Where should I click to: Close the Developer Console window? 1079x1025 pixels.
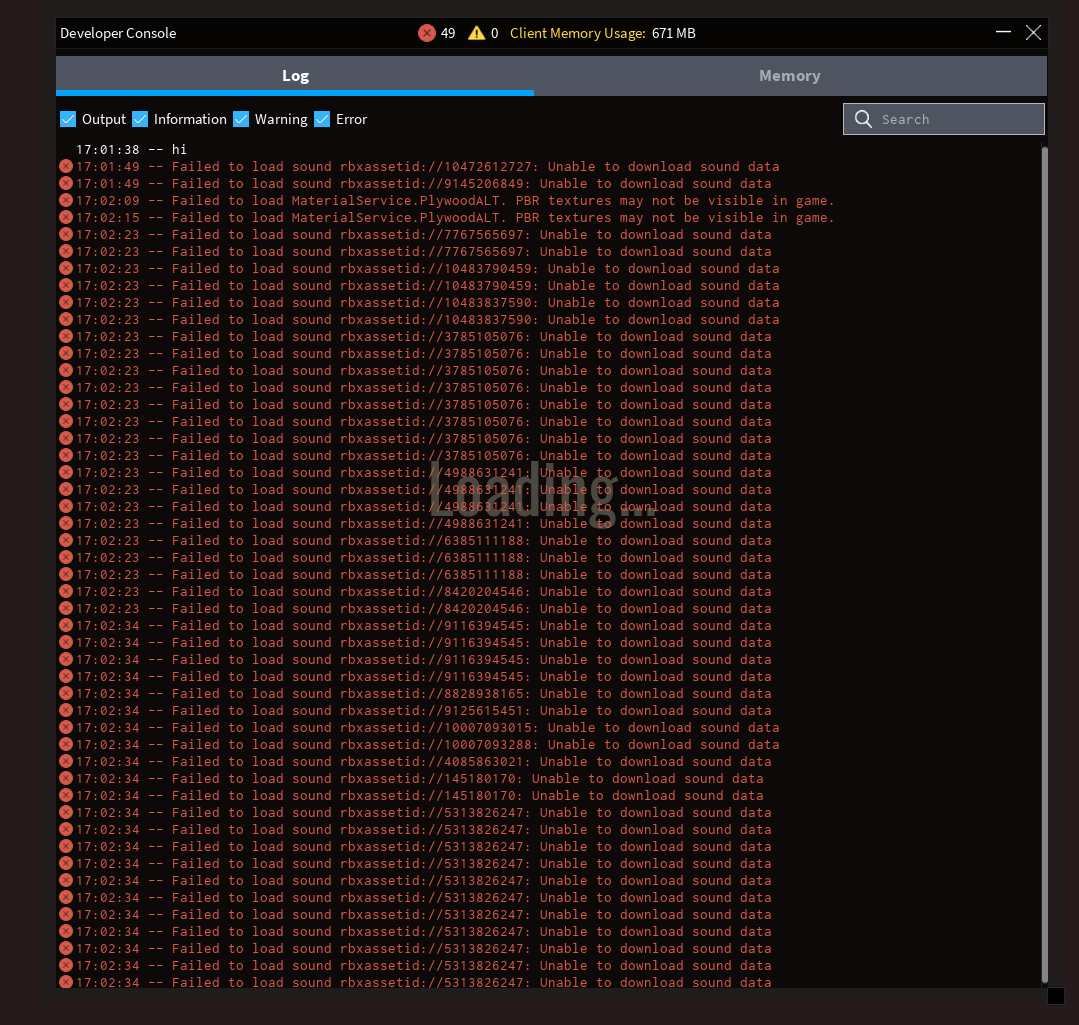(1033, 32)
